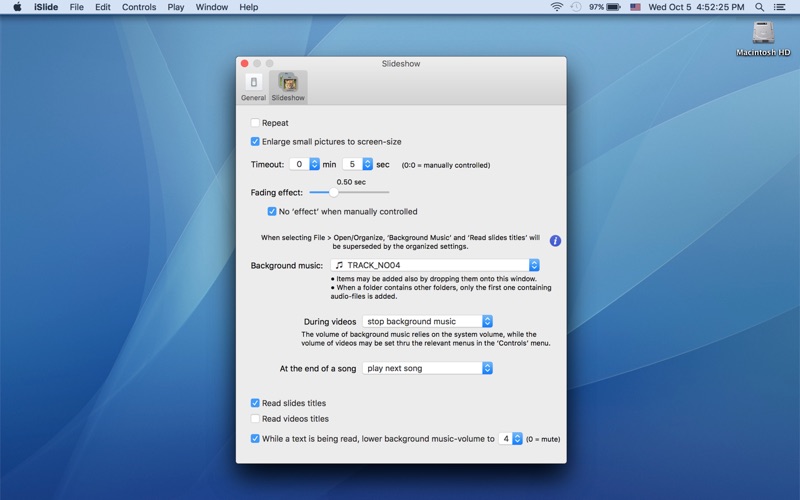Open At the end of a song dropdown
Image resolution: width=800 pixels, height=500 pixels.
point(428,368)
